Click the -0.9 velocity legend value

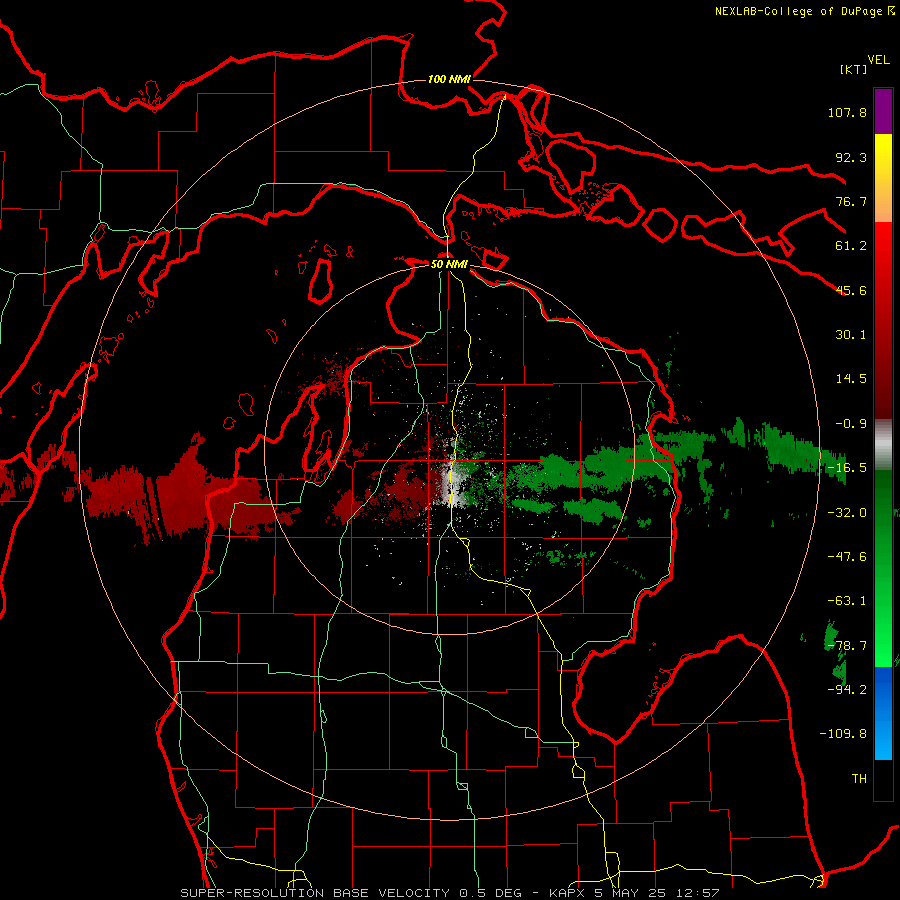pyautogui.click(x=851, y=424)
